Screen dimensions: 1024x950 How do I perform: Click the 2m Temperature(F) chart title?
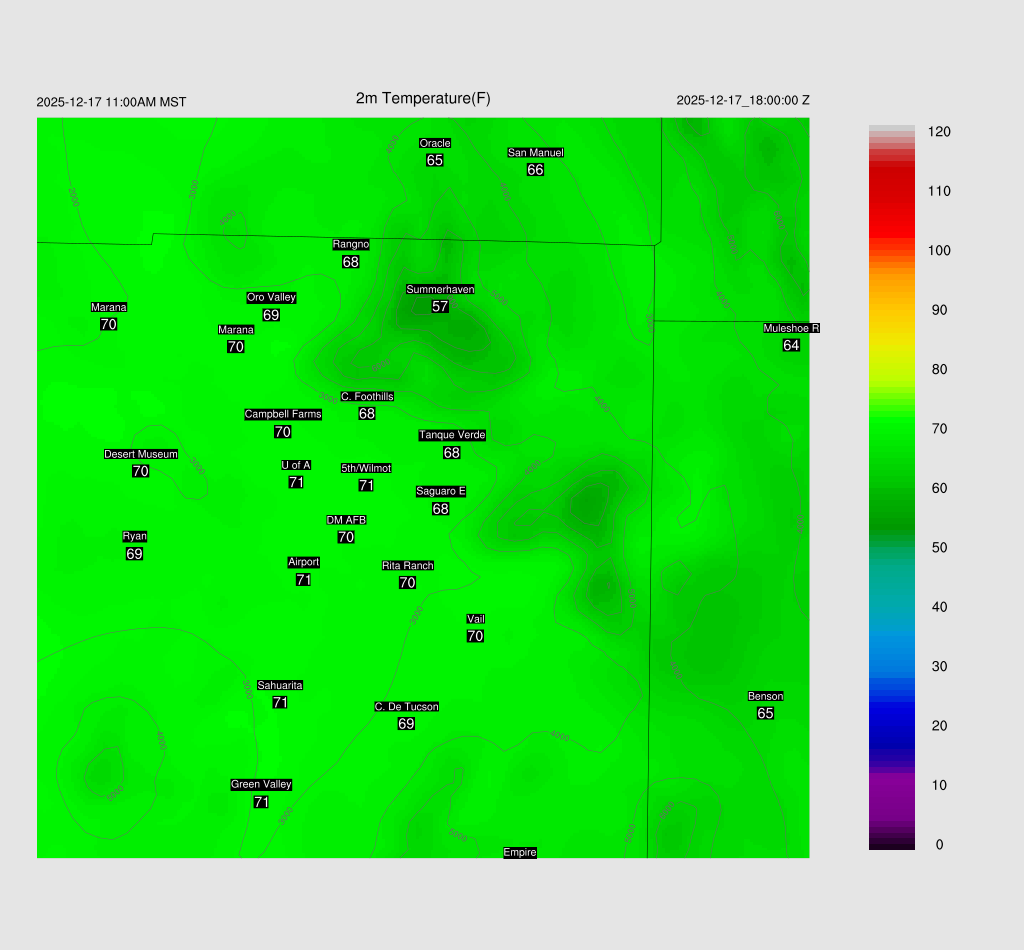coord(423,98)
